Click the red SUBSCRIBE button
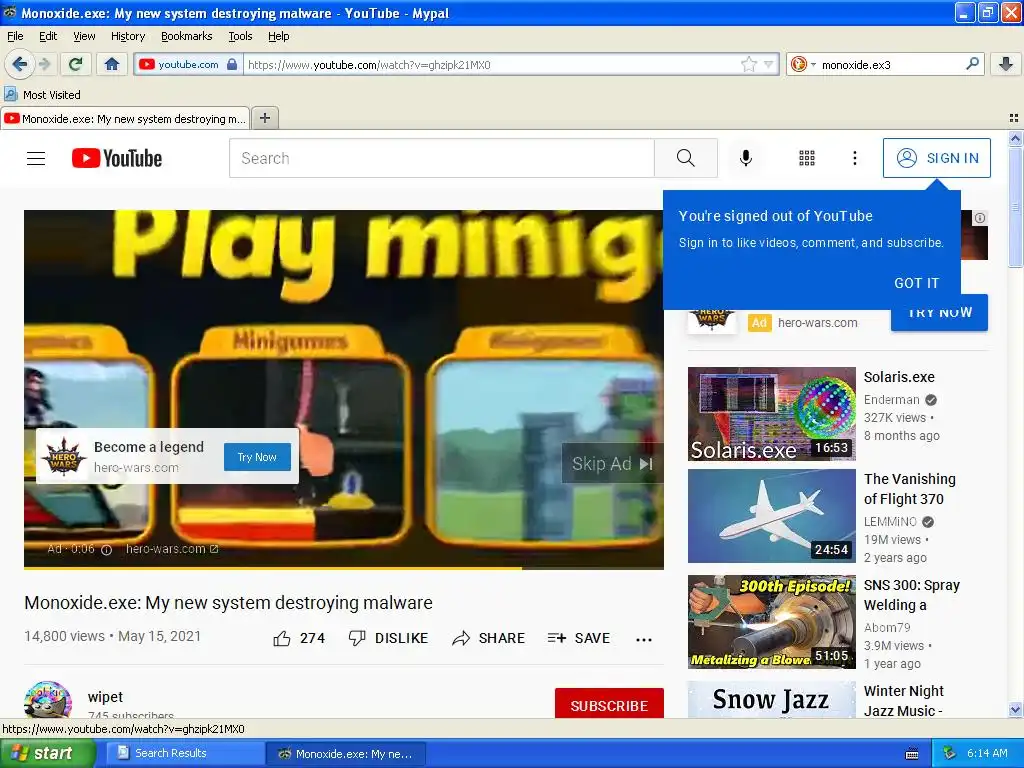This screenshot has width=1024, height=768. pyautogui.click(x=609, y=703)
